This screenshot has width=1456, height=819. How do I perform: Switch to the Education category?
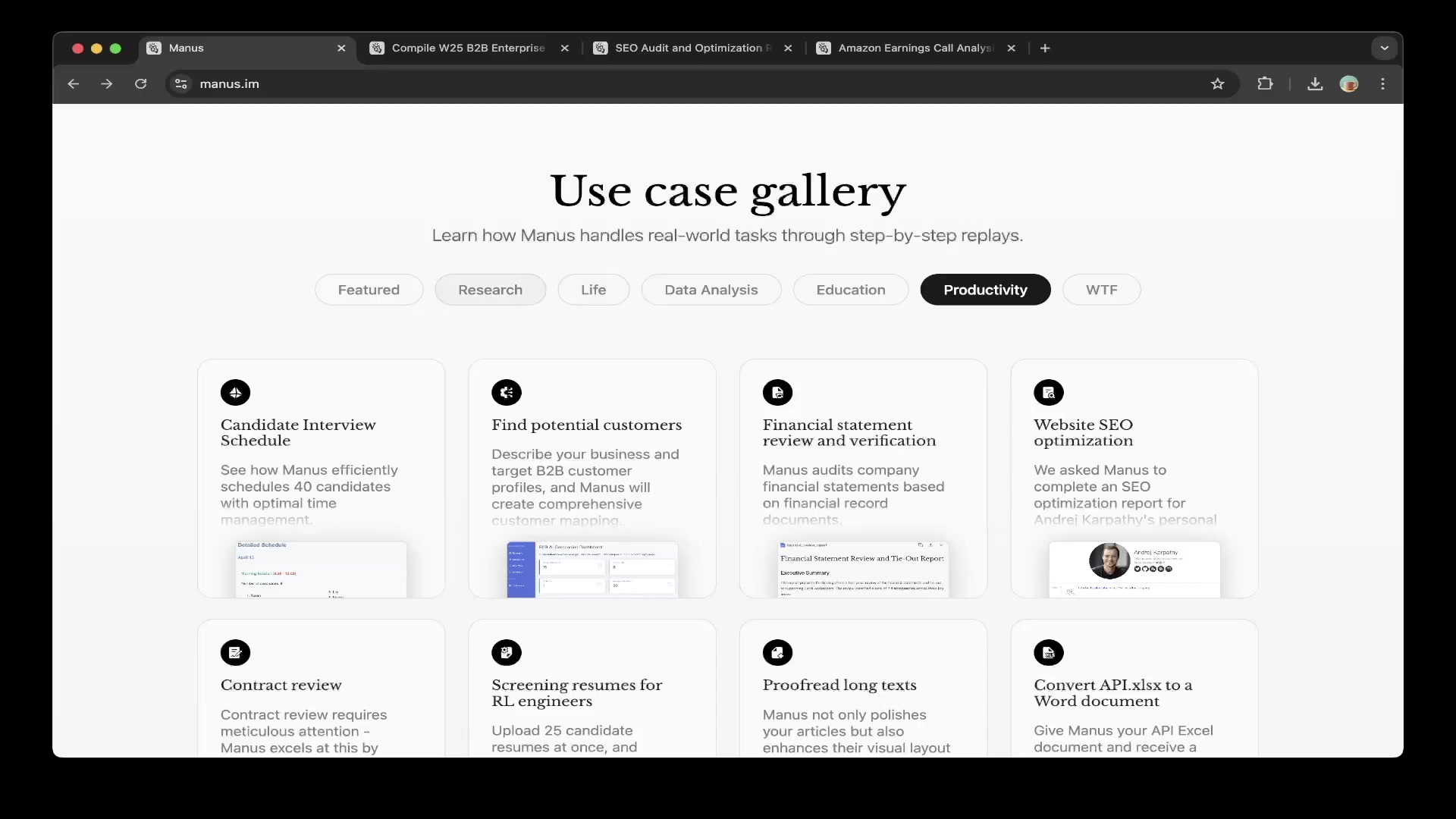pyautogui.click(x=851, y=290)
